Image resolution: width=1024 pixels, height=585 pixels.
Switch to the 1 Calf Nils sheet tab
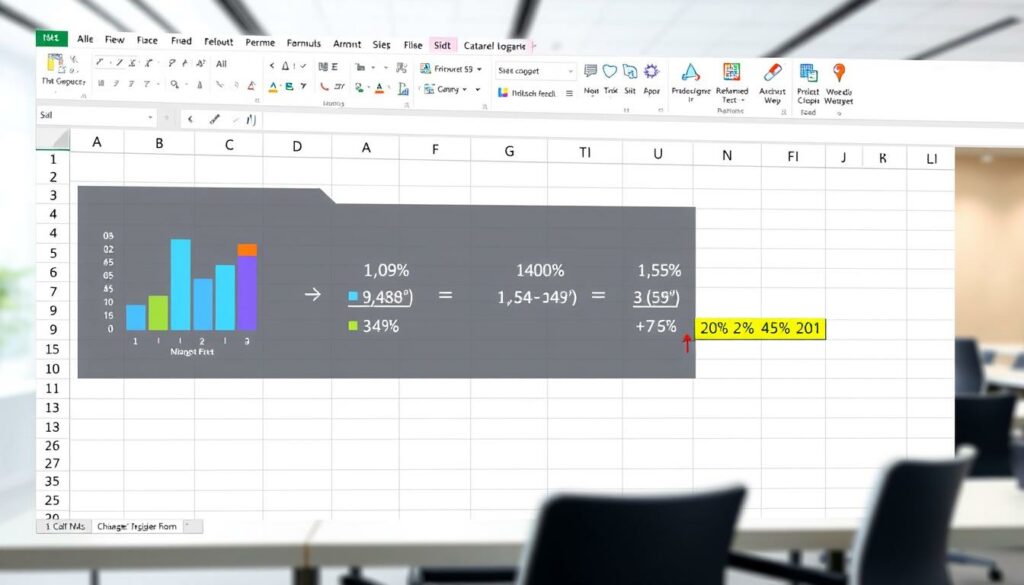pos(65,526)
